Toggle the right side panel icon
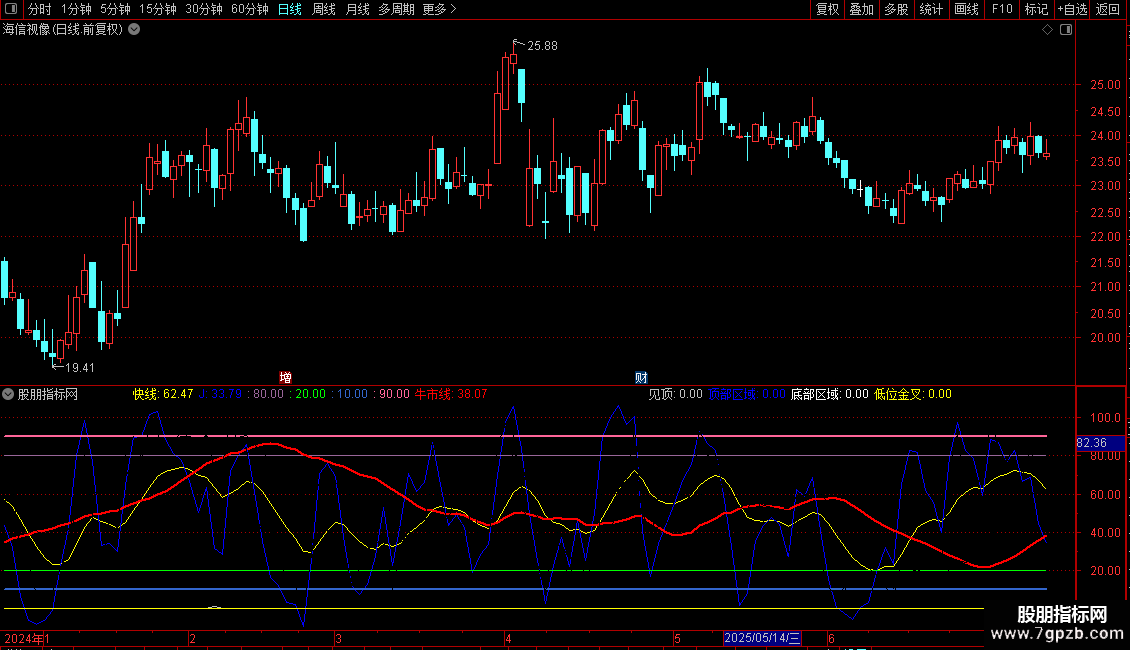1130x650 pixels. point(1066,30)
